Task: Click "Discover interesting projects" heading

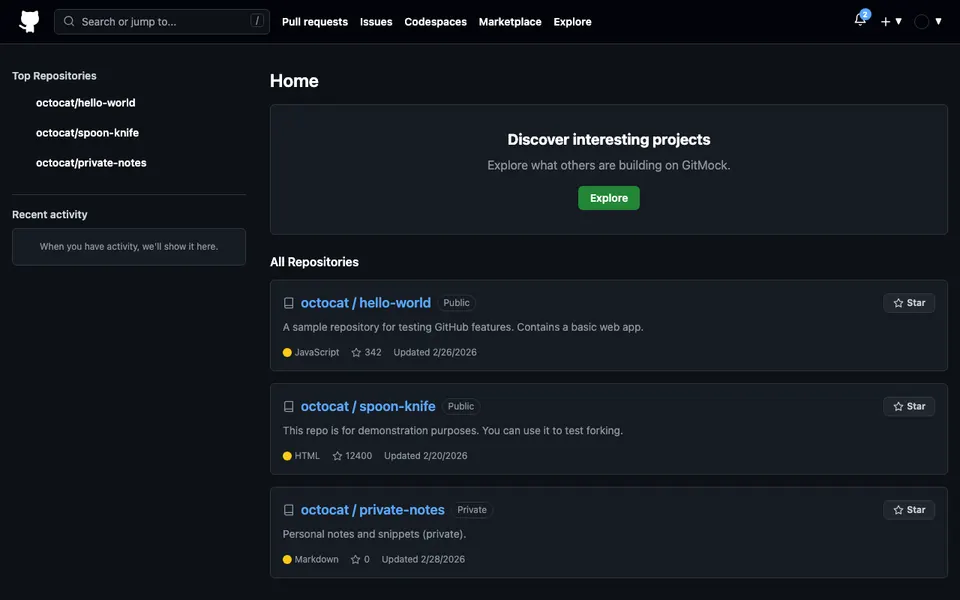Action: [609, 140]
